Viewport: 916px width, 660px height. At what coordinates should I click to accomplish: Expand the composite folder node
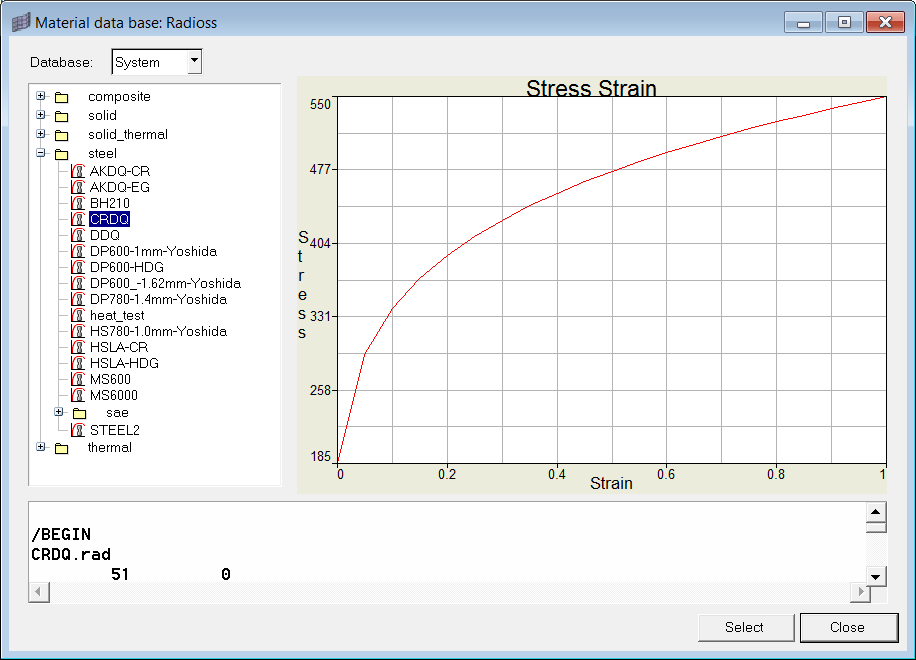coord(40,96)
